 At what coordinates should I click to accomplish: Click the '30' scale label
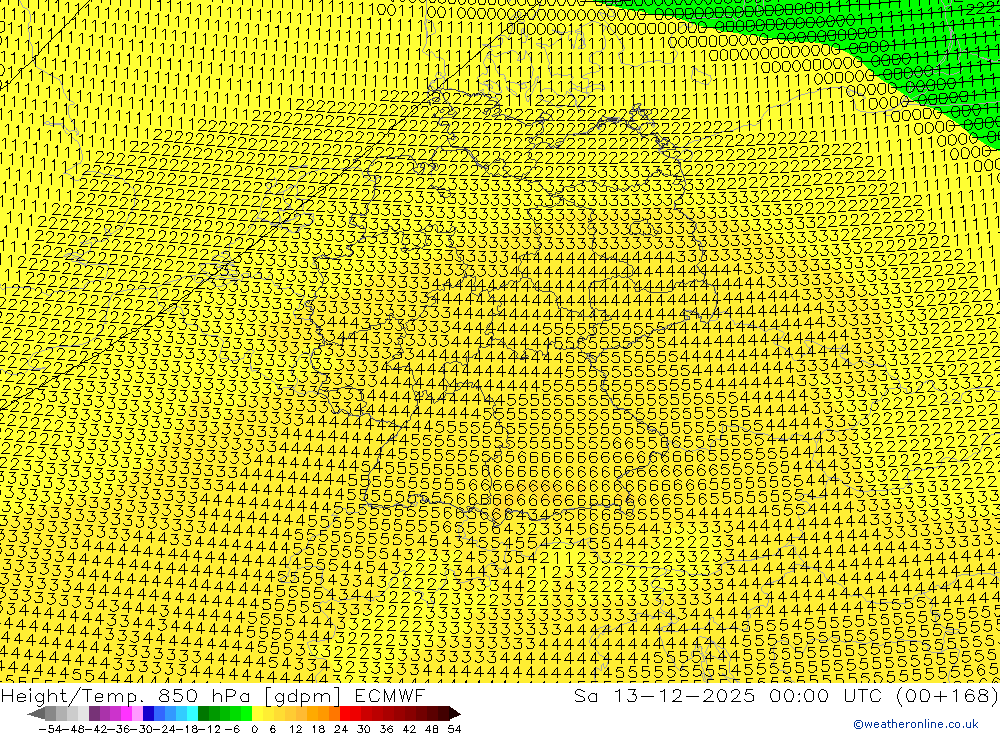[364, 729]
